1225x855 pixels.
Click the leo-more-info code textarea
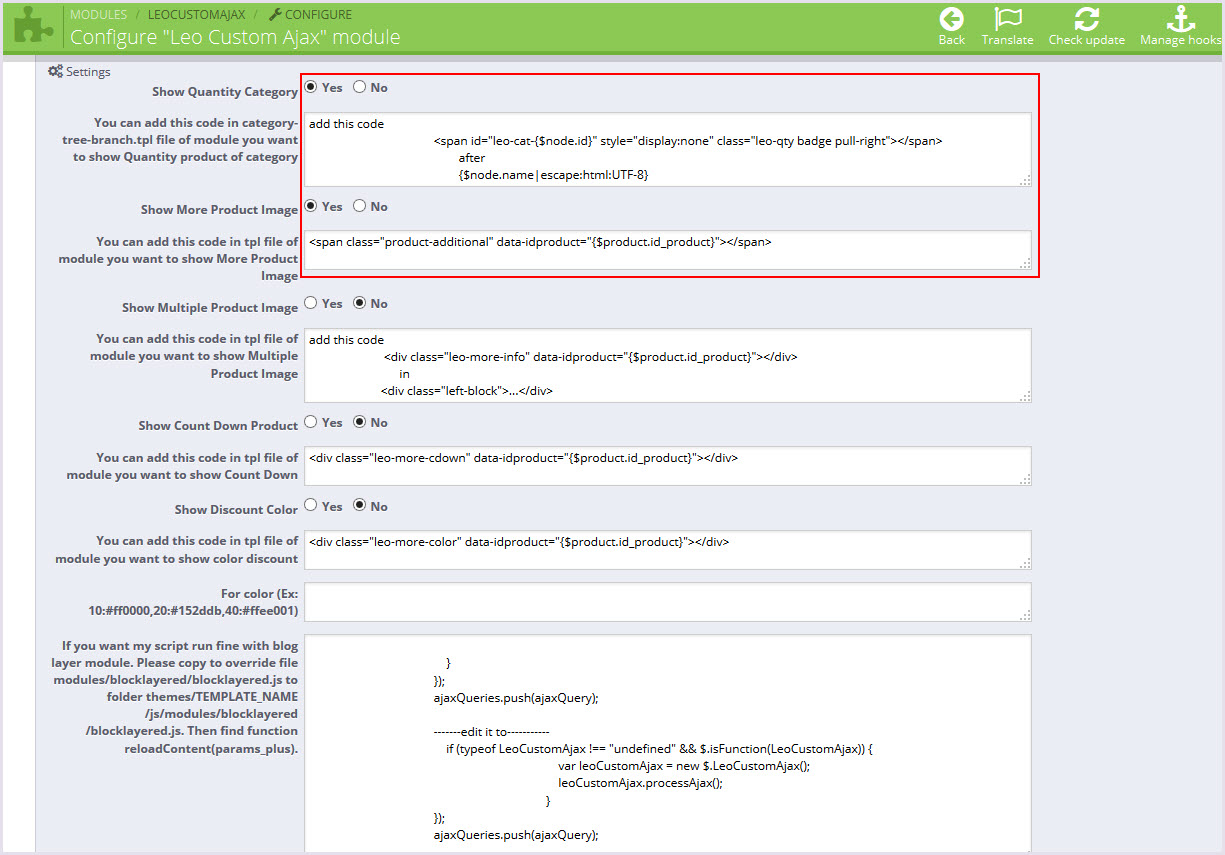point(667,365)
